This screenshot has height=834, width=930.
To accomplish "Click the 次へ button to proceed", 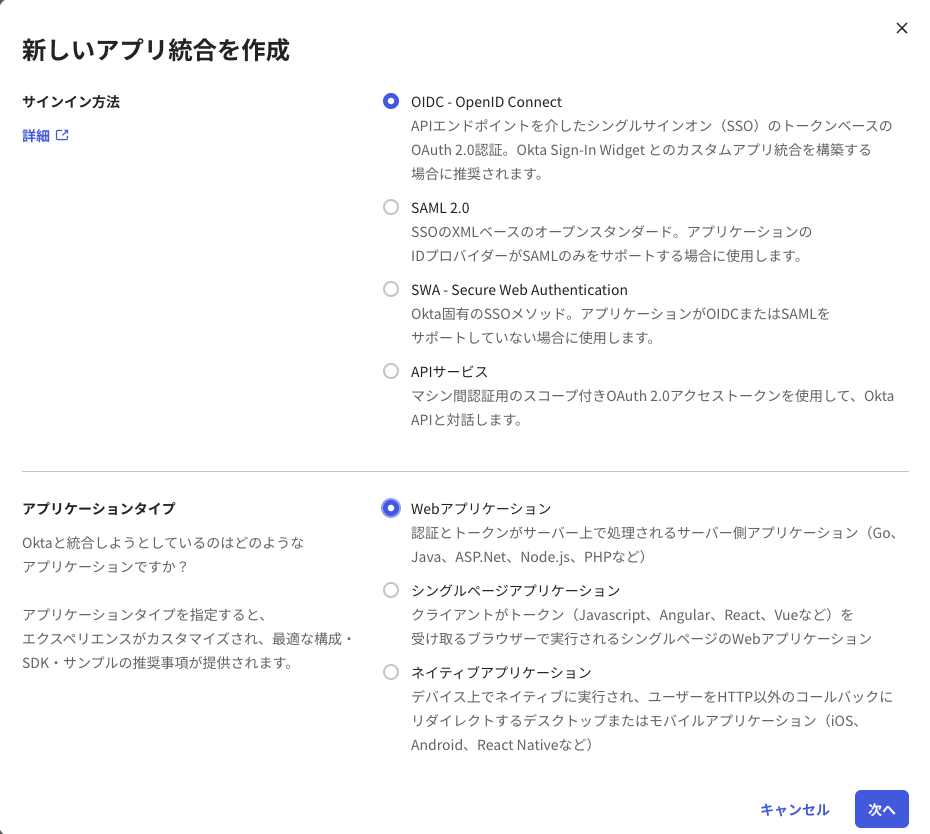I will tap(881, 809).
